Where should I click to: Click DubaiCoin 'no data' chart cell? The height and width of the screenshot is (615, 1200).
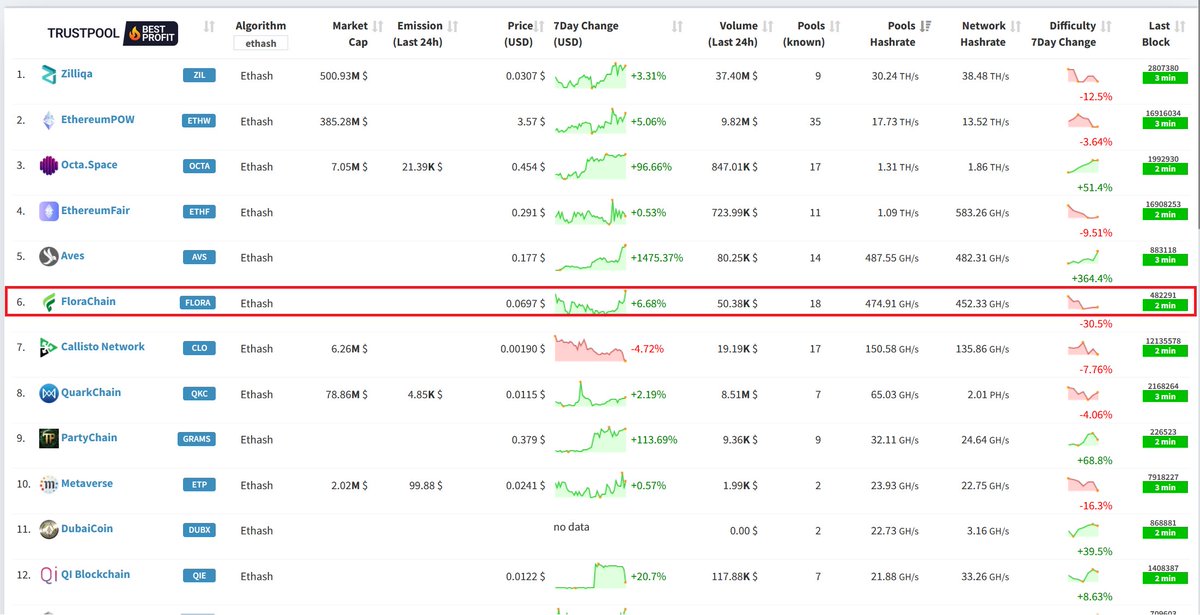tap(571, 526)
